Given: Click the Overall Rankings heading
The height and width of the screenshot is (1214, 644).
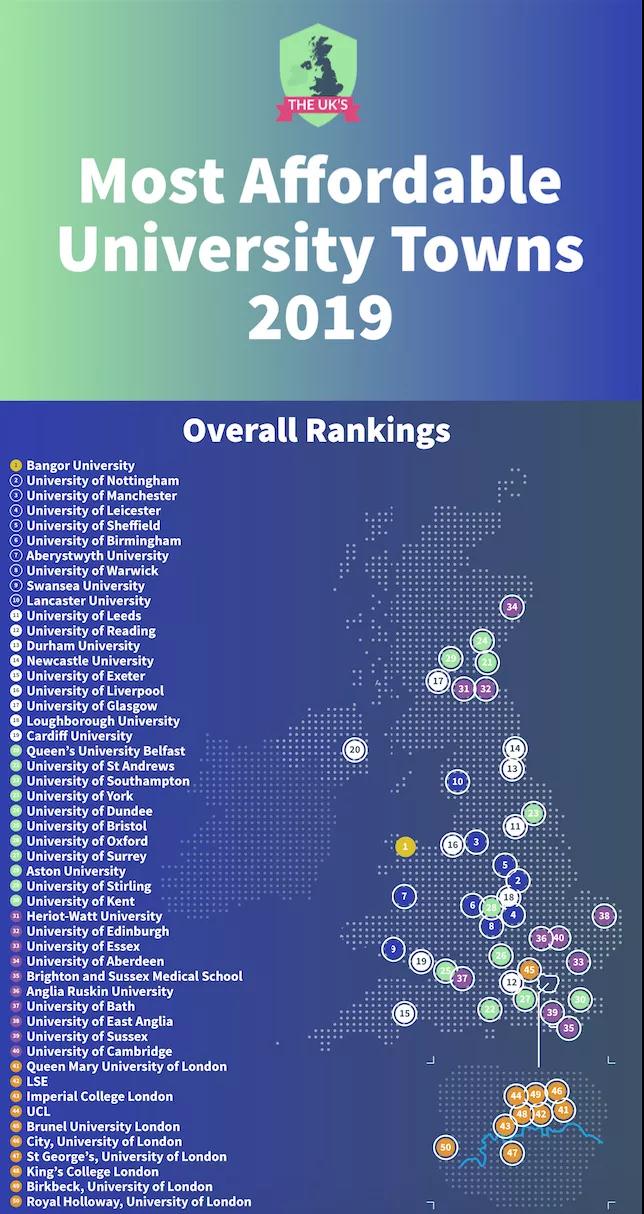Looking at the screenshot, I should pos(316,431).
